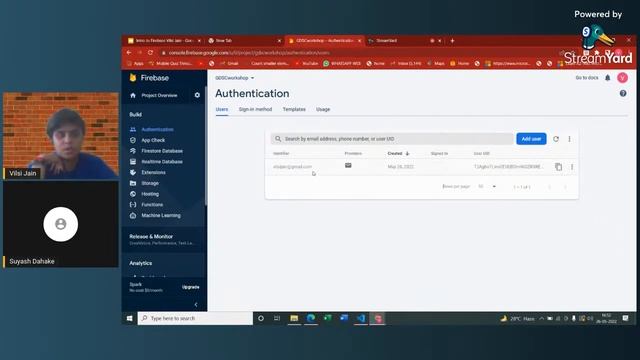640x360 pixels.
Task: Open the Maps bookmark
Action: (436, 63)
